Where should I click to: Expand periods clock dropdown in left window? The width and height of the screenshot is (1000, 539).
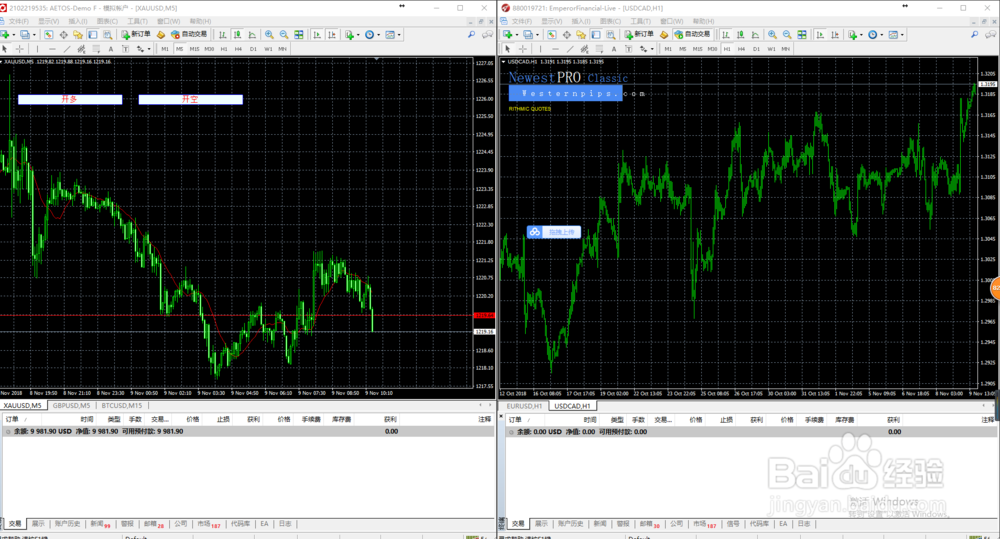click(x=379, y=34)
